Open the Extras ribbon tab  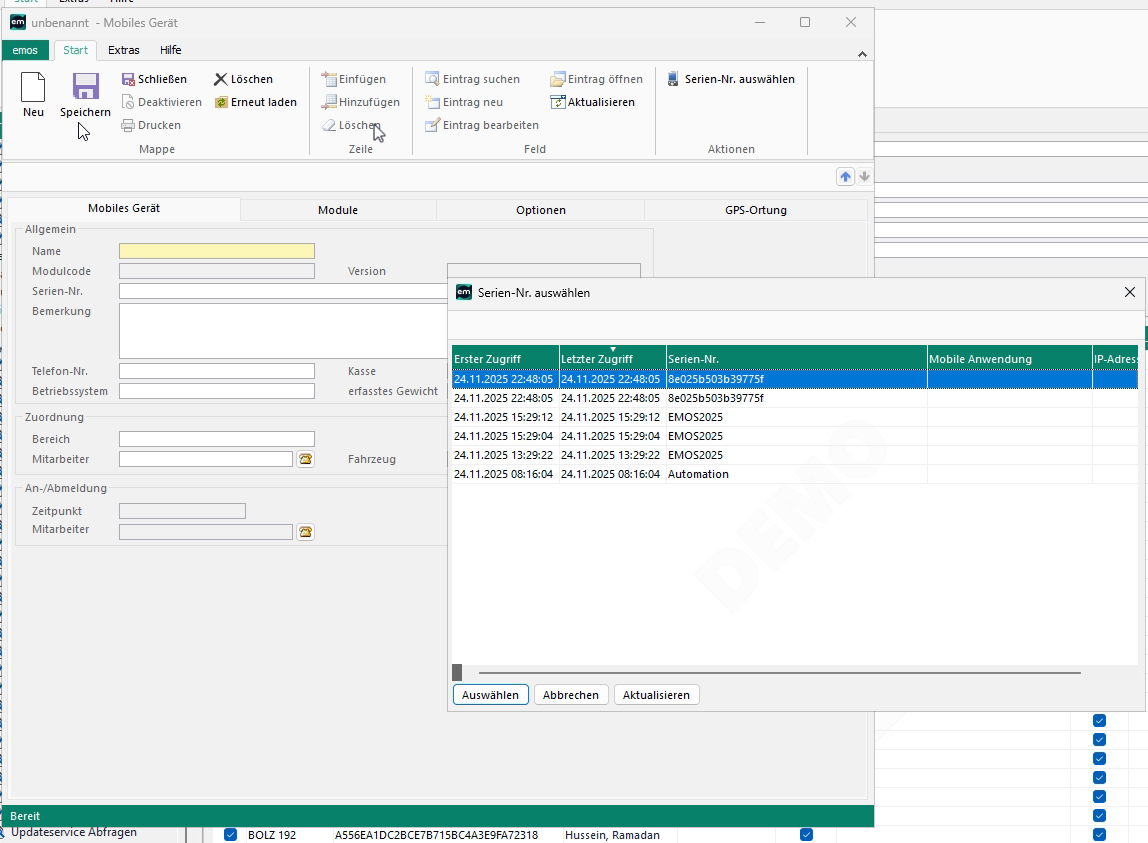pos(124,50)
